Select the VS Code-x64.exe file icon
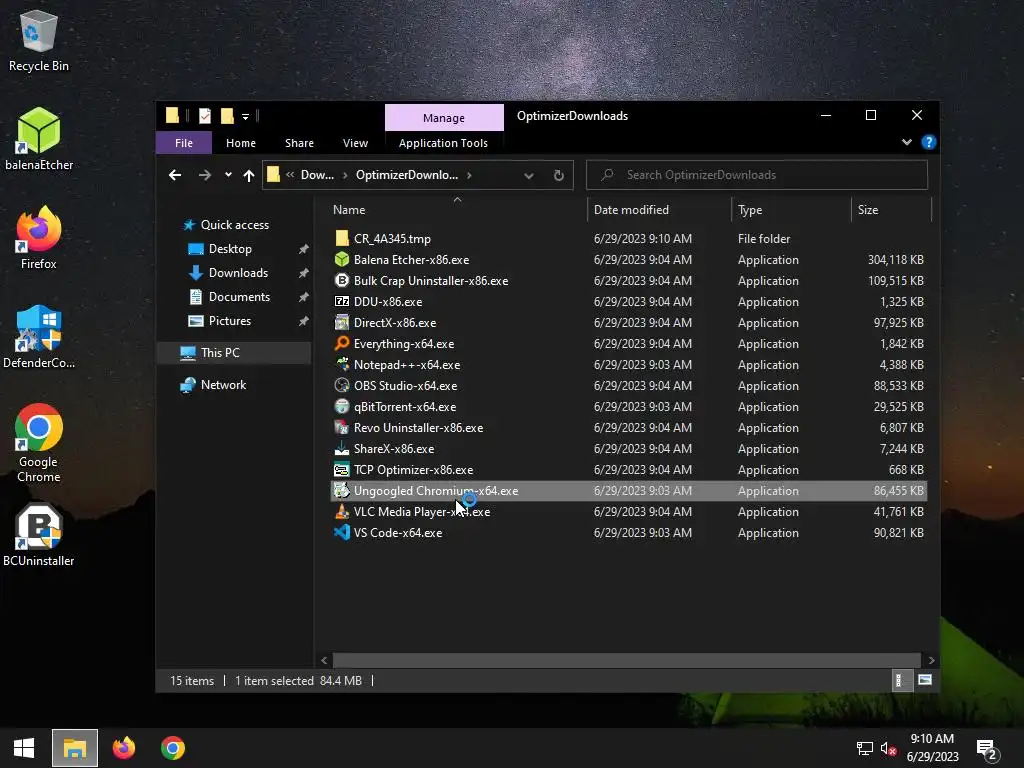 342,532
